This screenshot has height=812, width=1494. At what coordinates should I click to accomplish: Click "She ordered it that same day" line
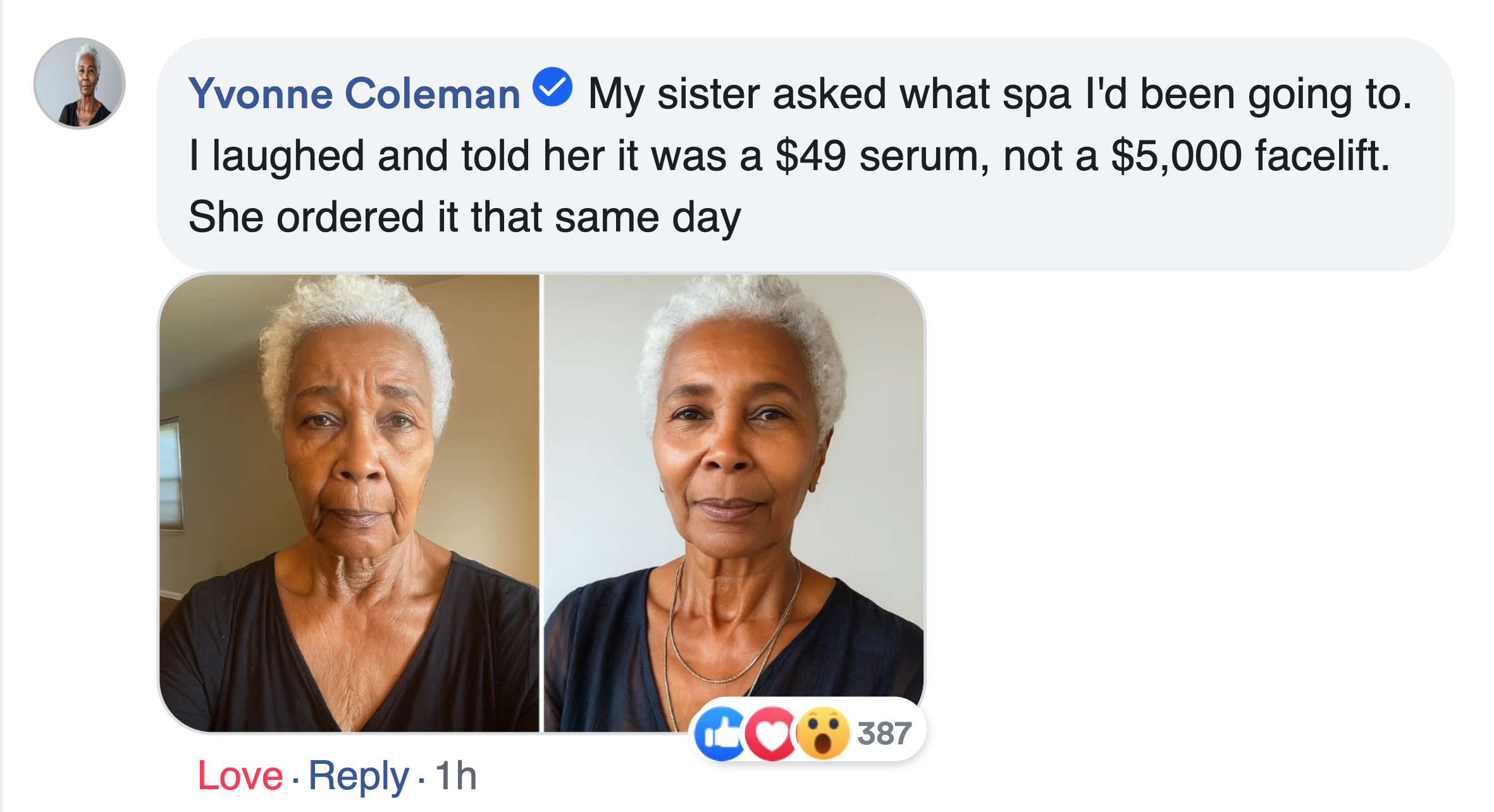464,217
